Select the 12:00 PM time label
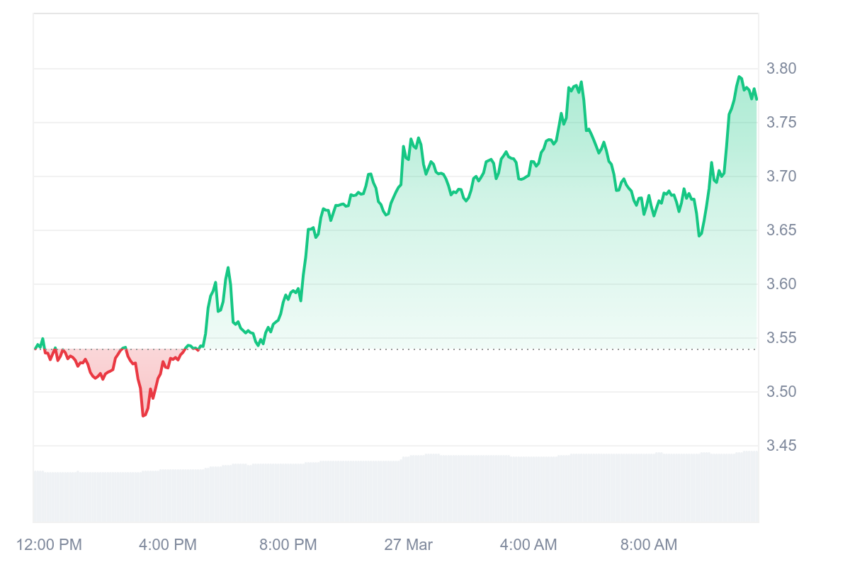Viewport: 850px width, 567px height. 49,545
